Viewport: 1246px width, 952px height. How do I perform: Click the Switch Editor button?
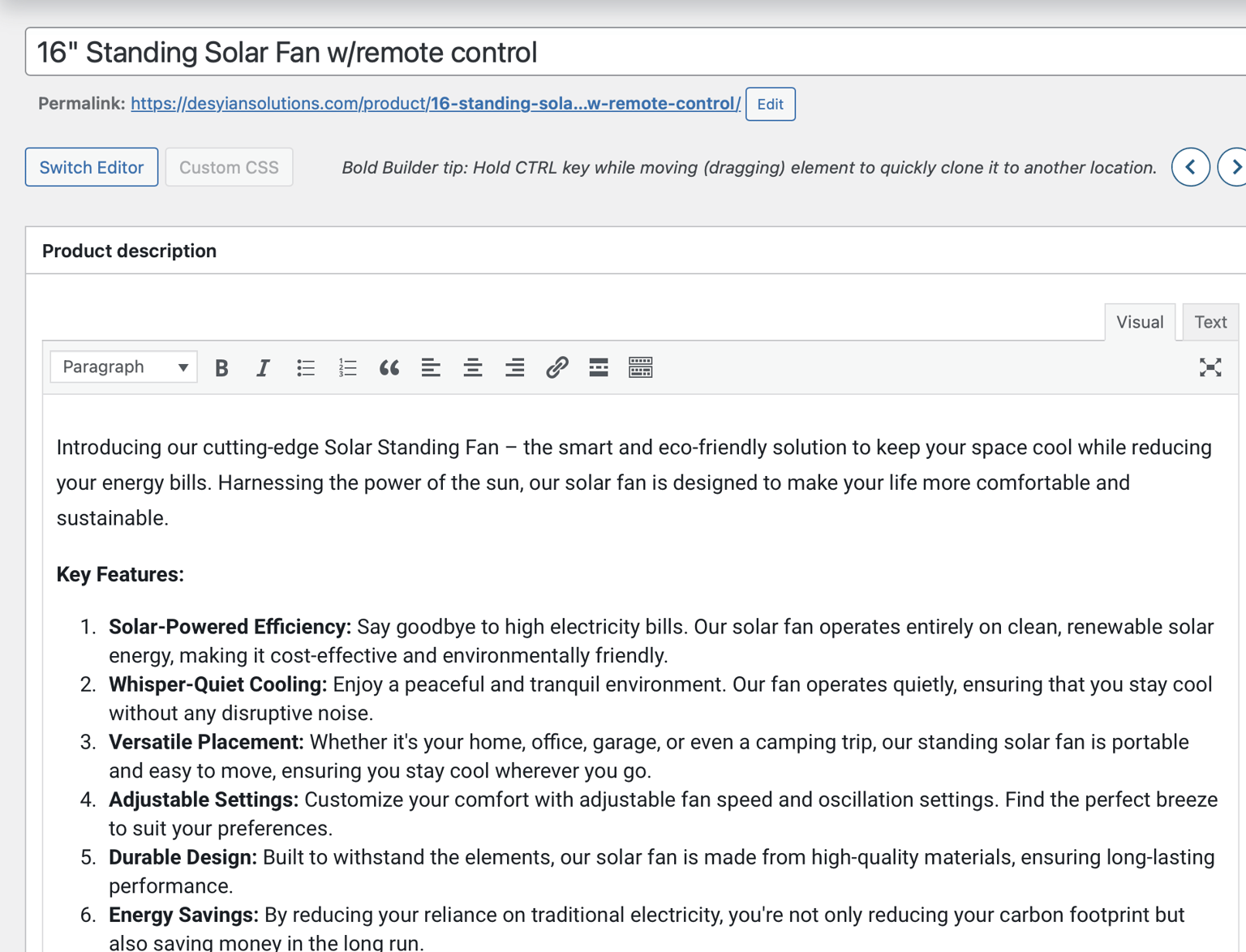[92, 167]
